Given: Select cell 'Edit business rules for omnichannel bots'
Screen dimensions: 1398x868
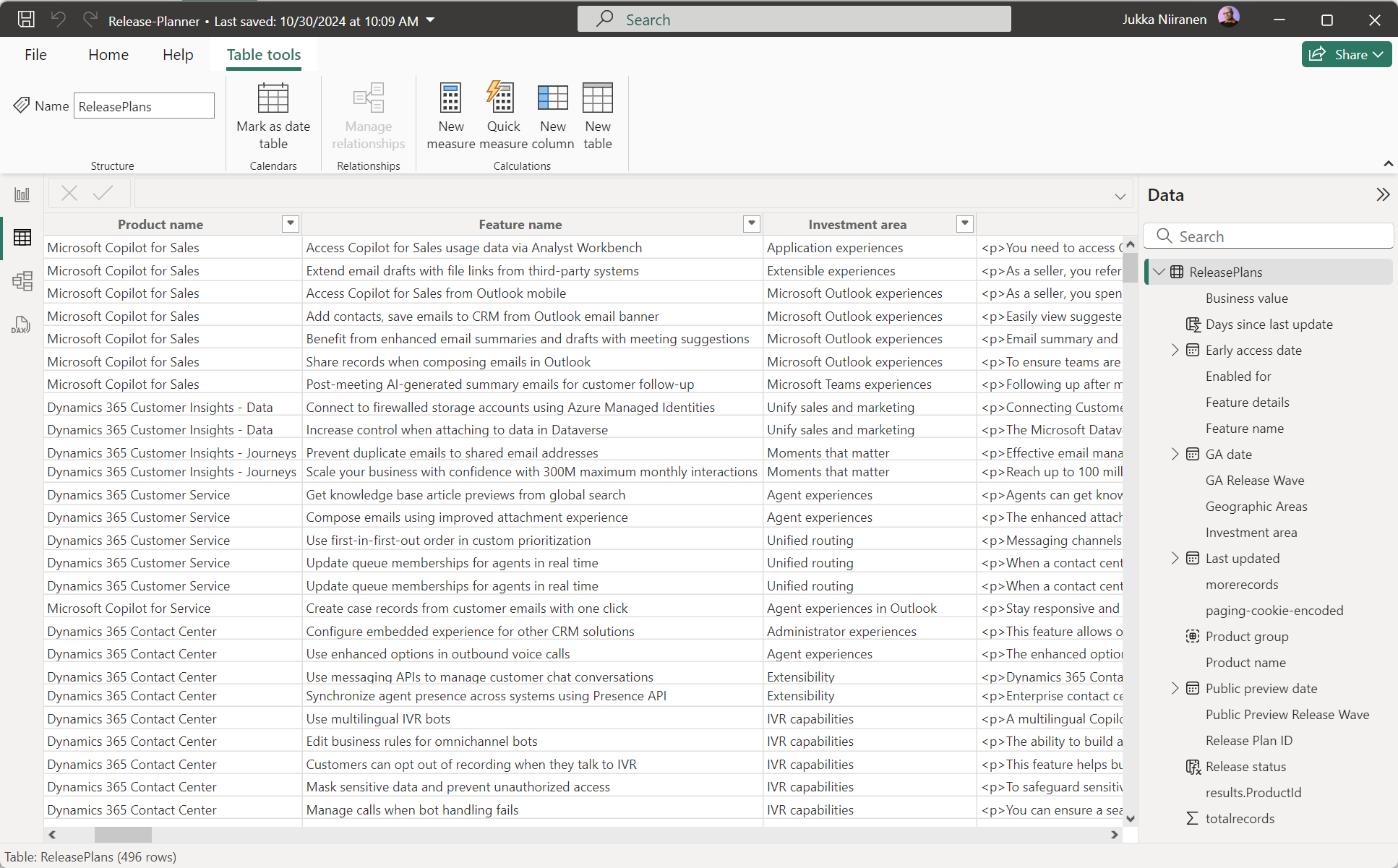Looking at the screenshot, I should [532, 742].
